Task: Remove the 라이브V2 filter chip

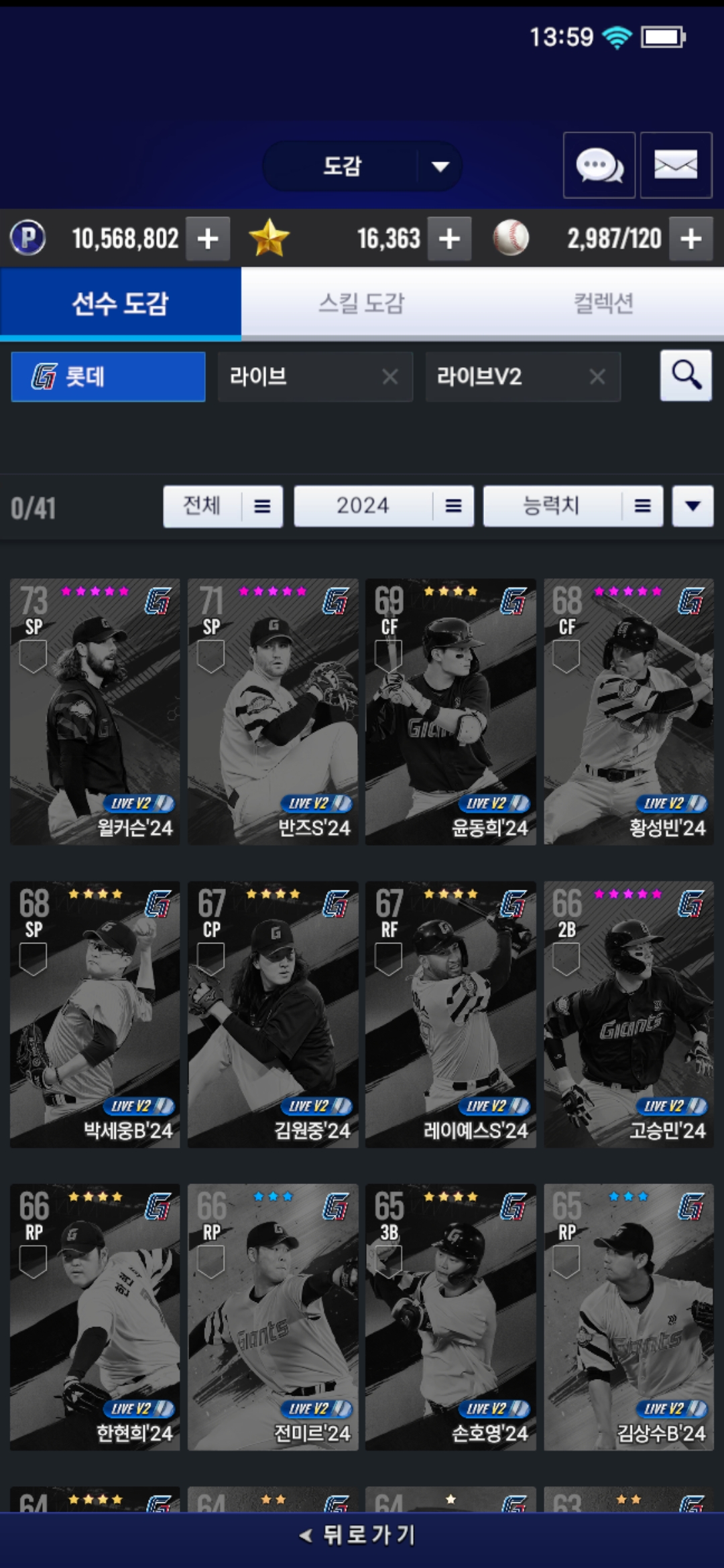Action: [597, 377]
